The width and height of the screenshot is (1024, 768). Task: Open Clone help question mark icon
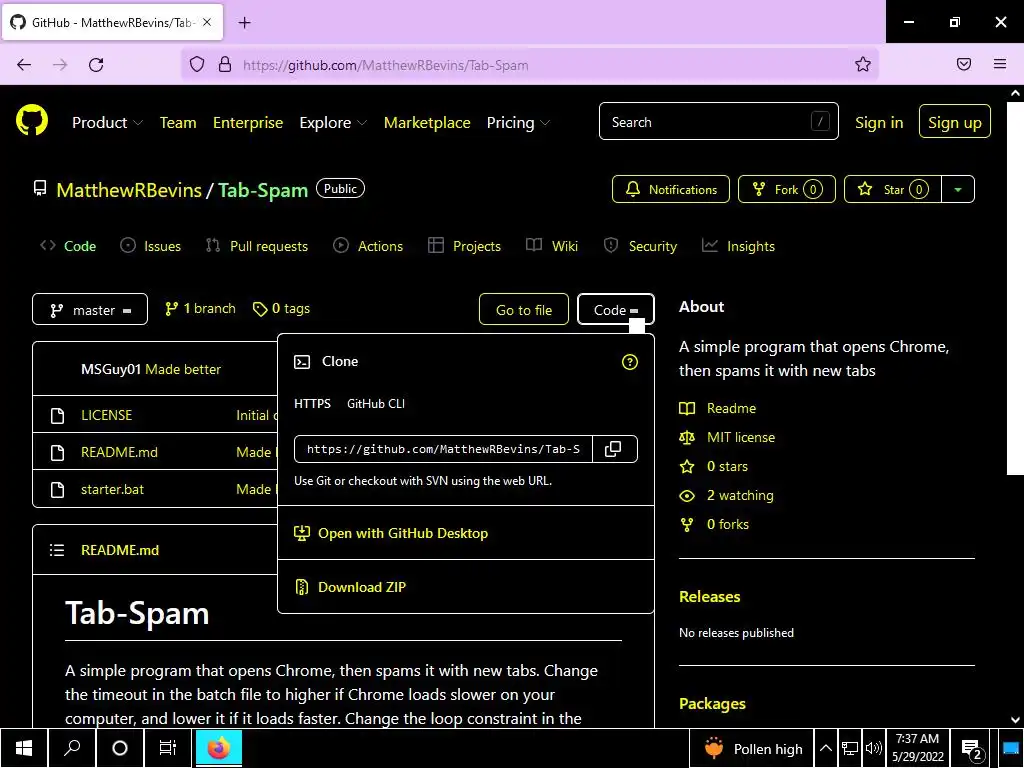pyautogui.click(x=630, y=362)
